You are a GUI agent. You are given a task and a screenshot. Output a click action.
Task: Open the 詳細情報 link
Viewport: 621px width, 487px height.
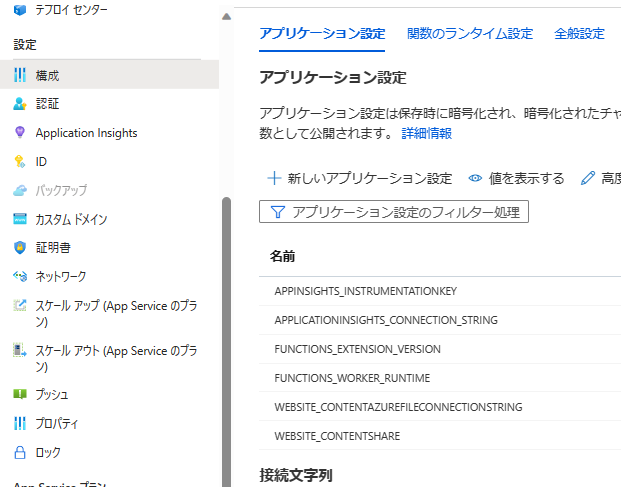coord(427,133)
